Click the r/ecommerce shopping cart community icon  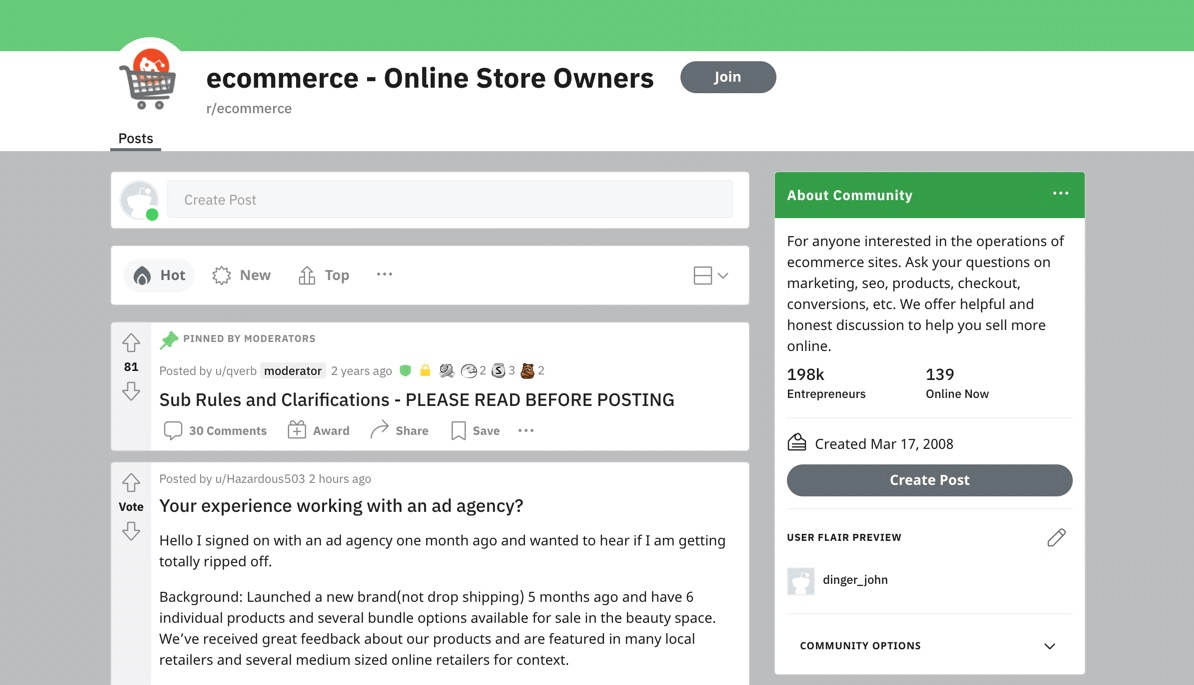click(x=148, y=80)
